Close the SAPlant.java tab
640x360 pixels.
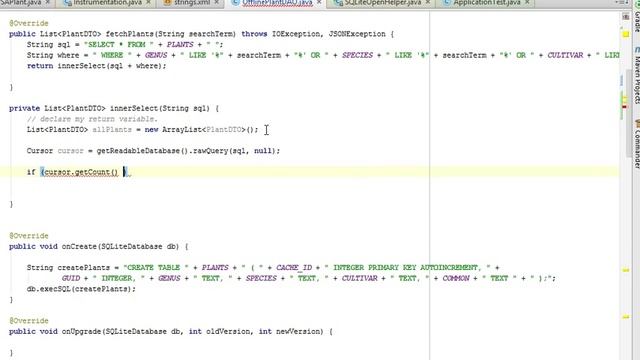(x=47, y=2)
